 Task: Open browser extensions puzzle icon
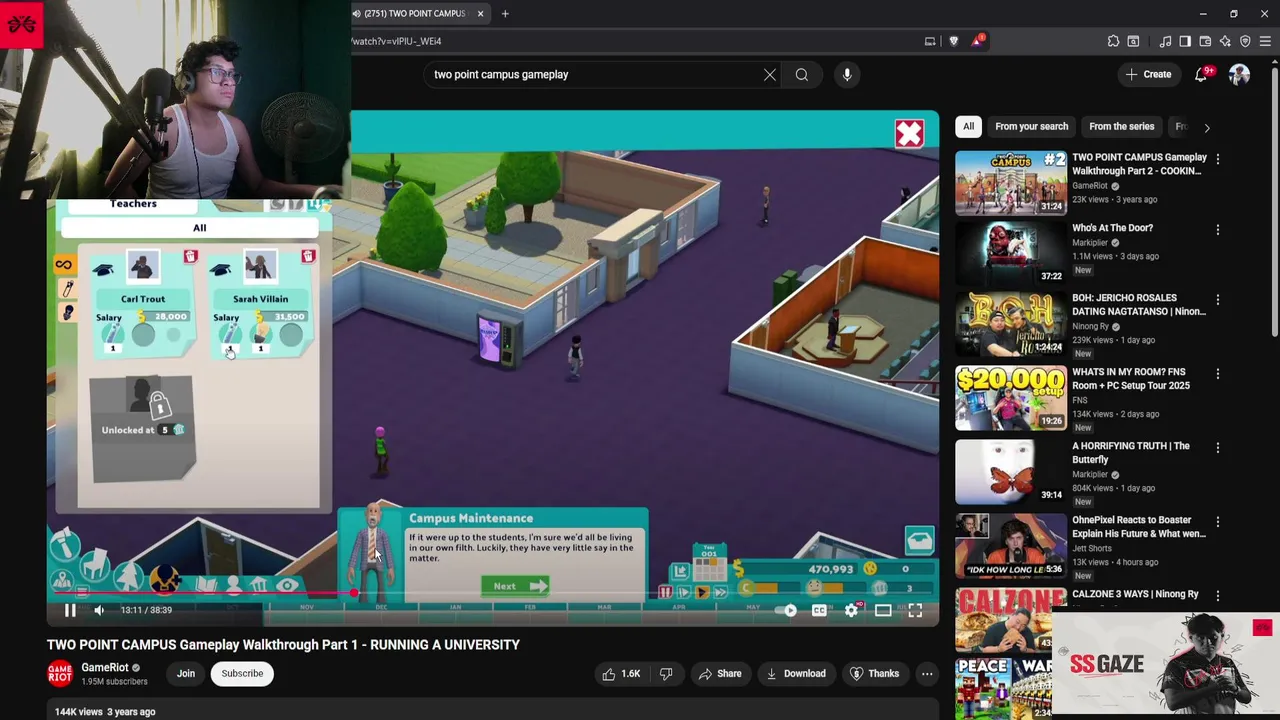[1113, 41]
